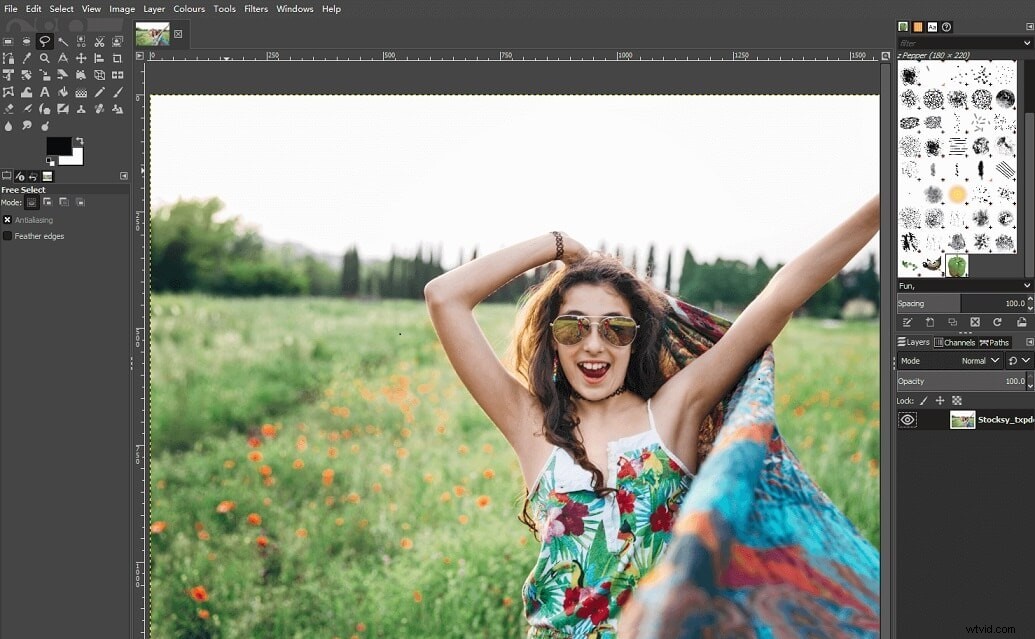
Task: Open the Filters menu
Action: tap(256, 8)
